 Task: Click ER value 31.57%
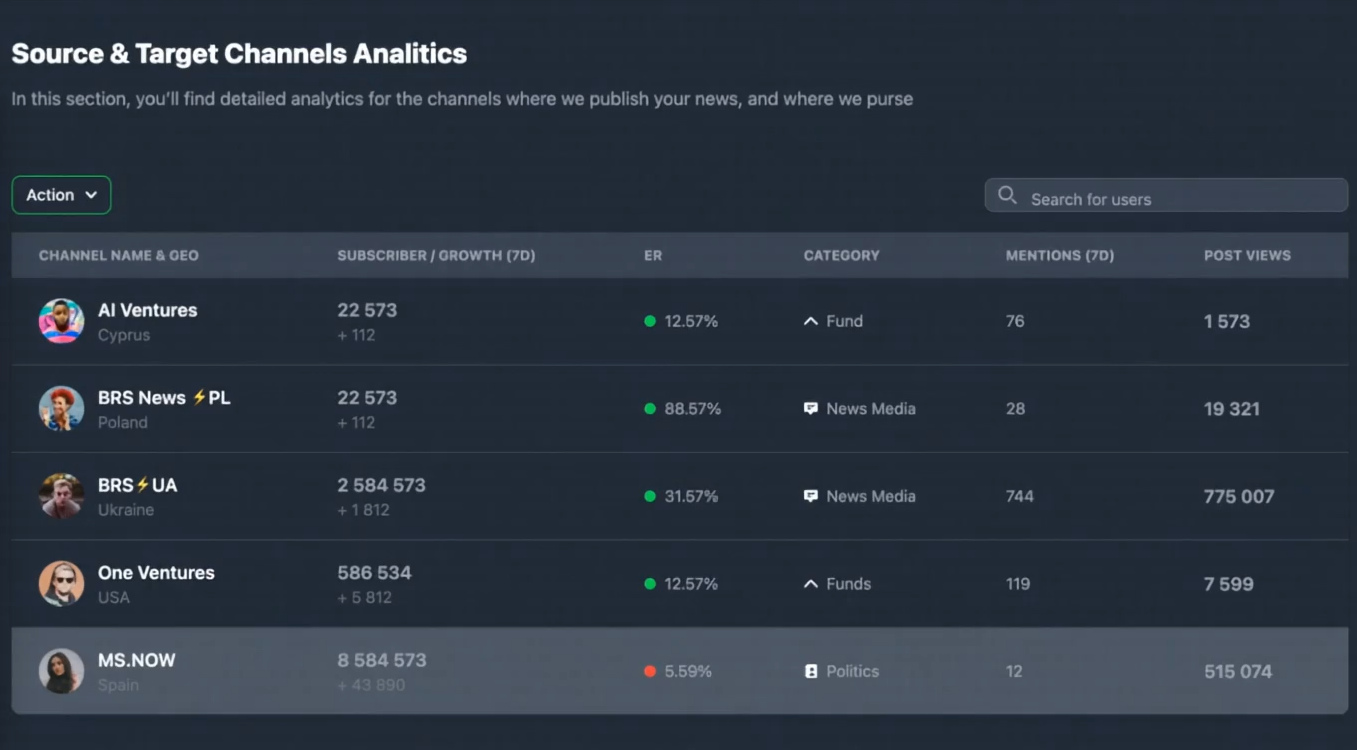tap(692, 496)
